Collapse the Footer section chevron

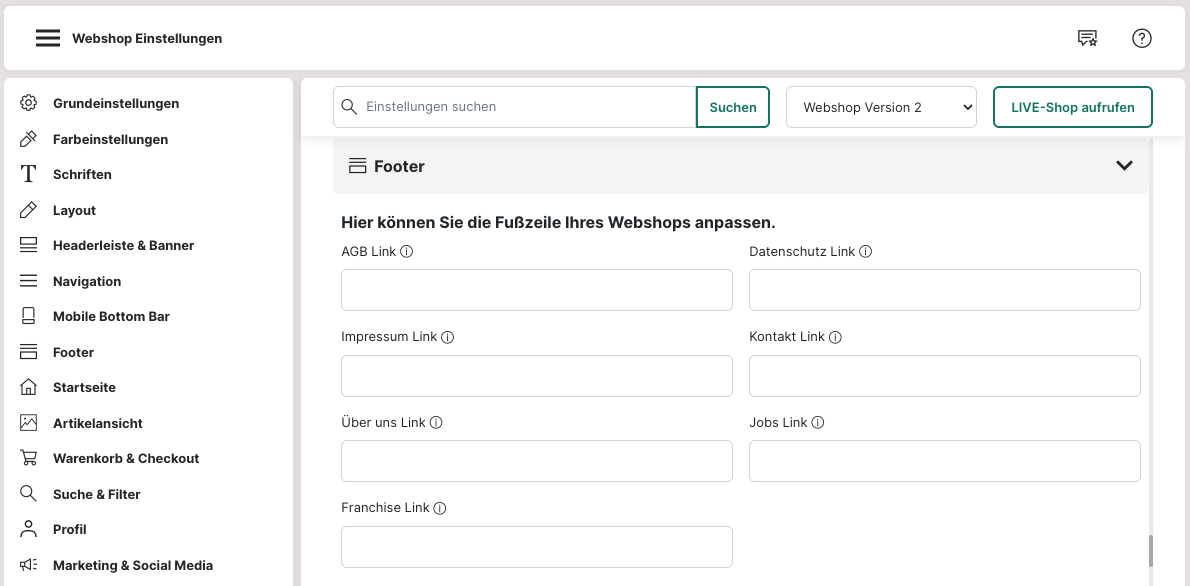click(1124, 166)
